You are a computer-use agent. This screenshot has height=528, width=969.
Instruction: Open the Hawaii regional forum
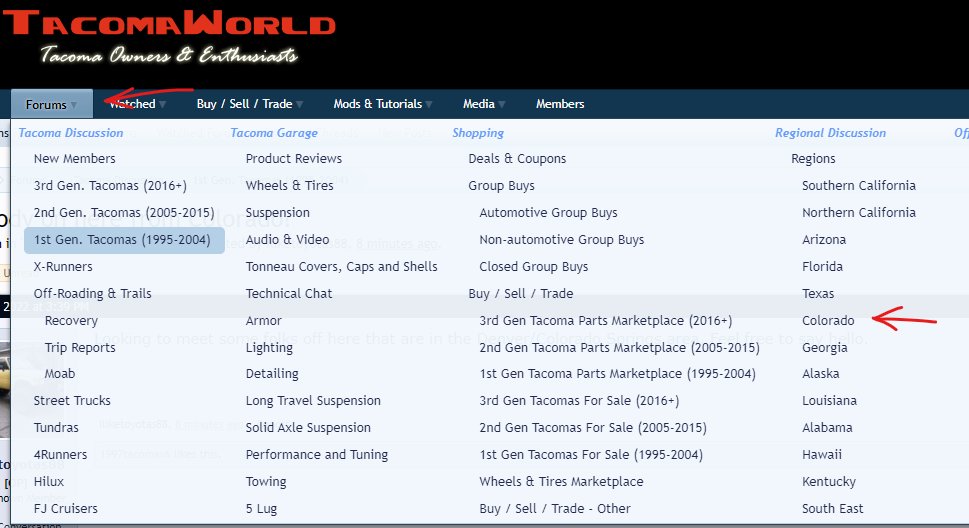click(822, 455)
